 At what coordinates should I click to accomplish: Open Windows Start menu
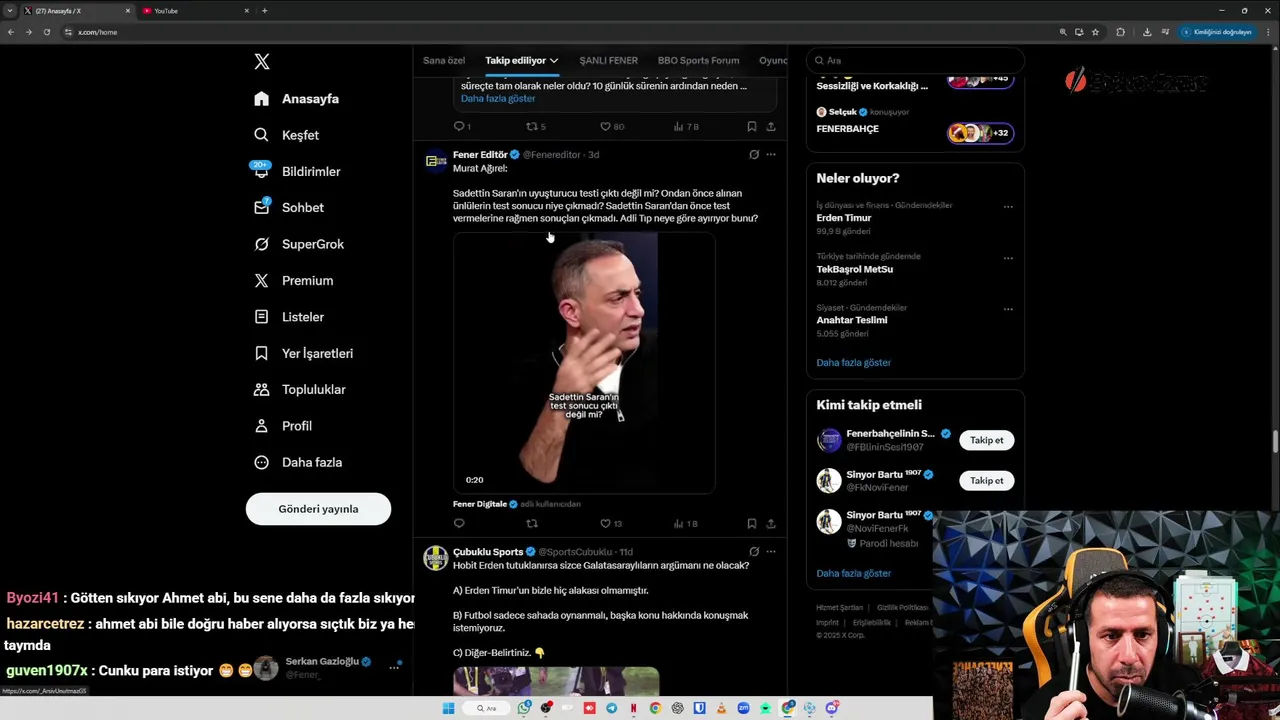click(x=448, y=708)
